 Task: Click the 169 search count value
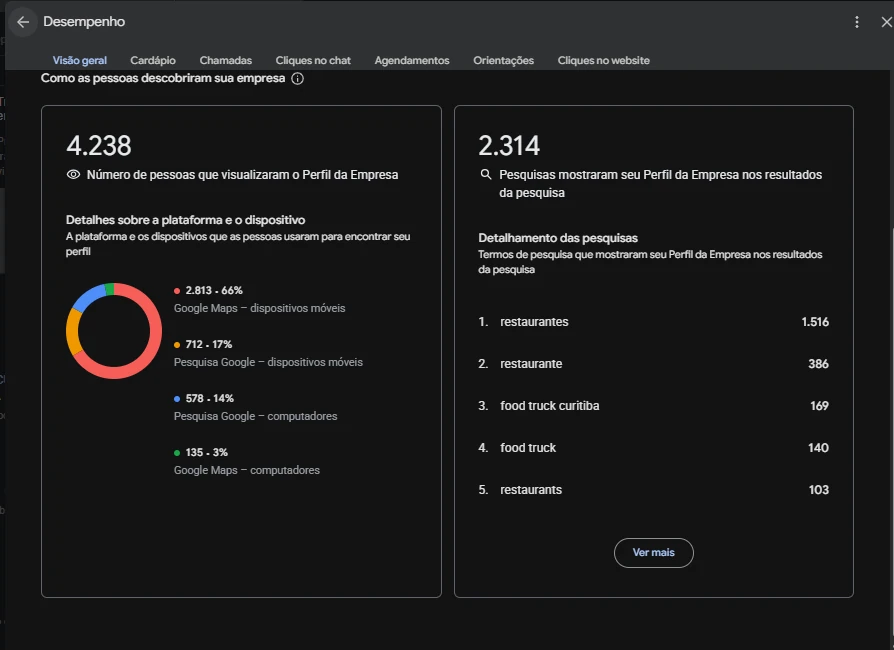click(x=819, y=406)
